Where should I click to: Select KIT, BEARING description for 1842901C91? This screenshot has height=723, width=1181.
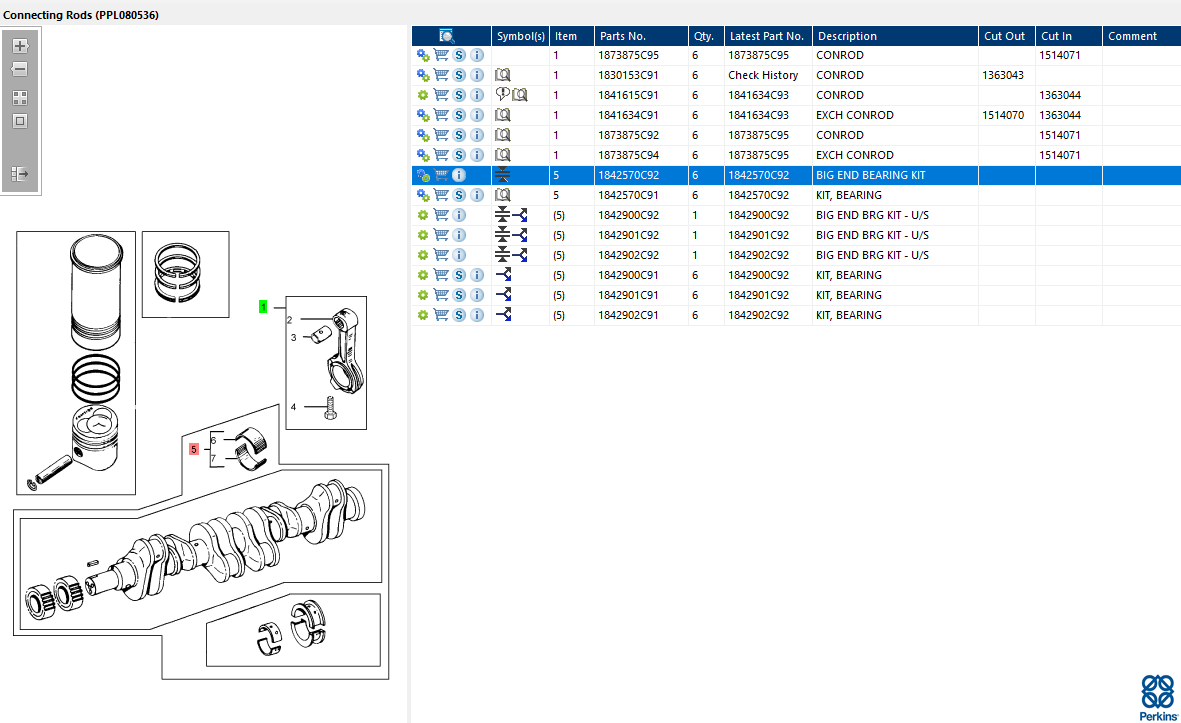pos(849,295)
